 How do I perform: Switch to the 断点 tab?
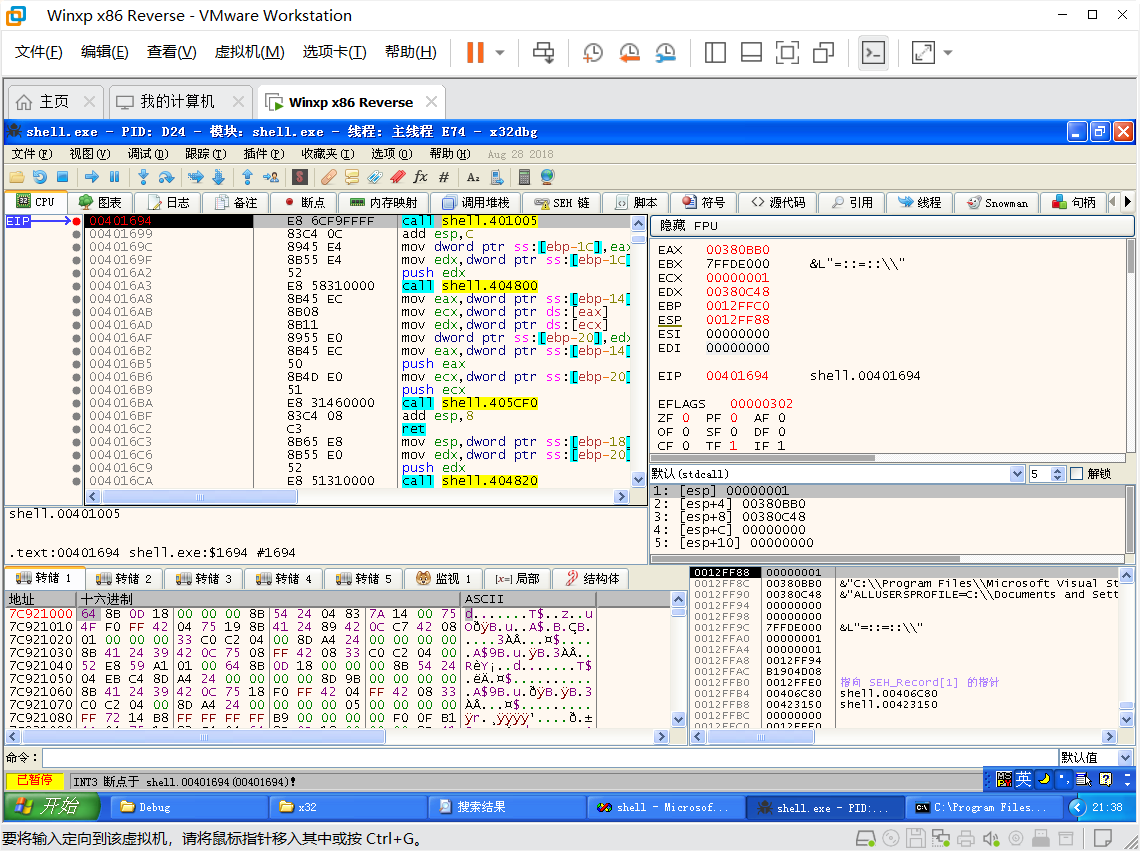[305, 202]
